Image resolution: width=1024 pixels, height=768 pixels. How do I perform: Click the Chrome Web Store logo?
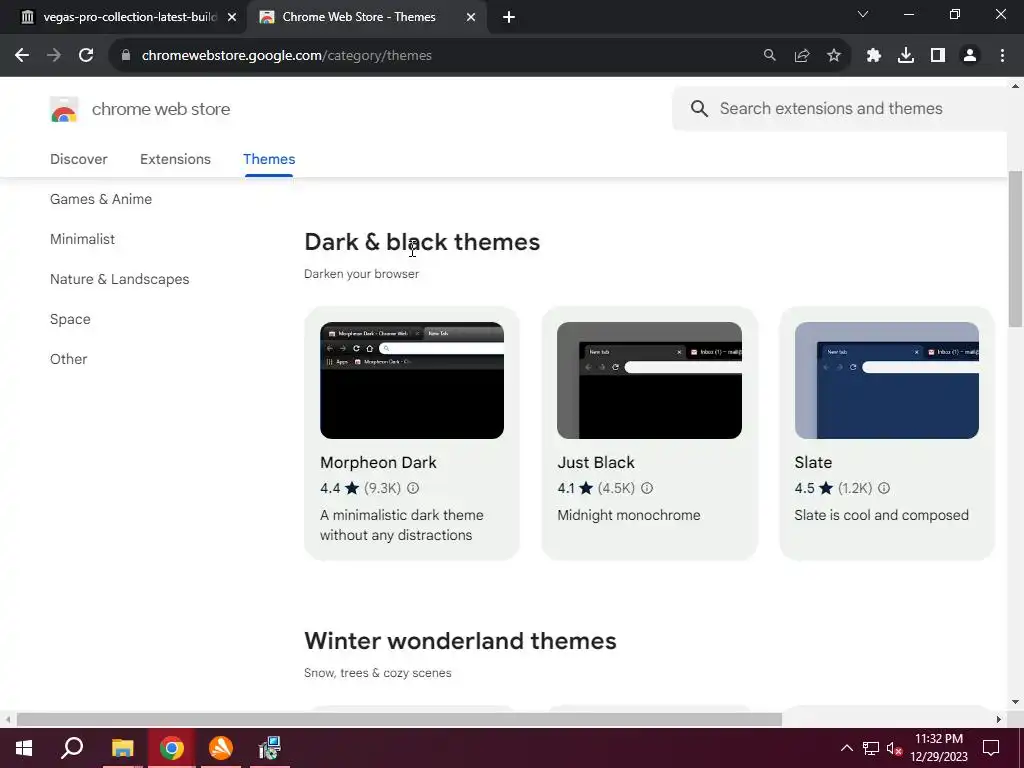coord(64,109)
